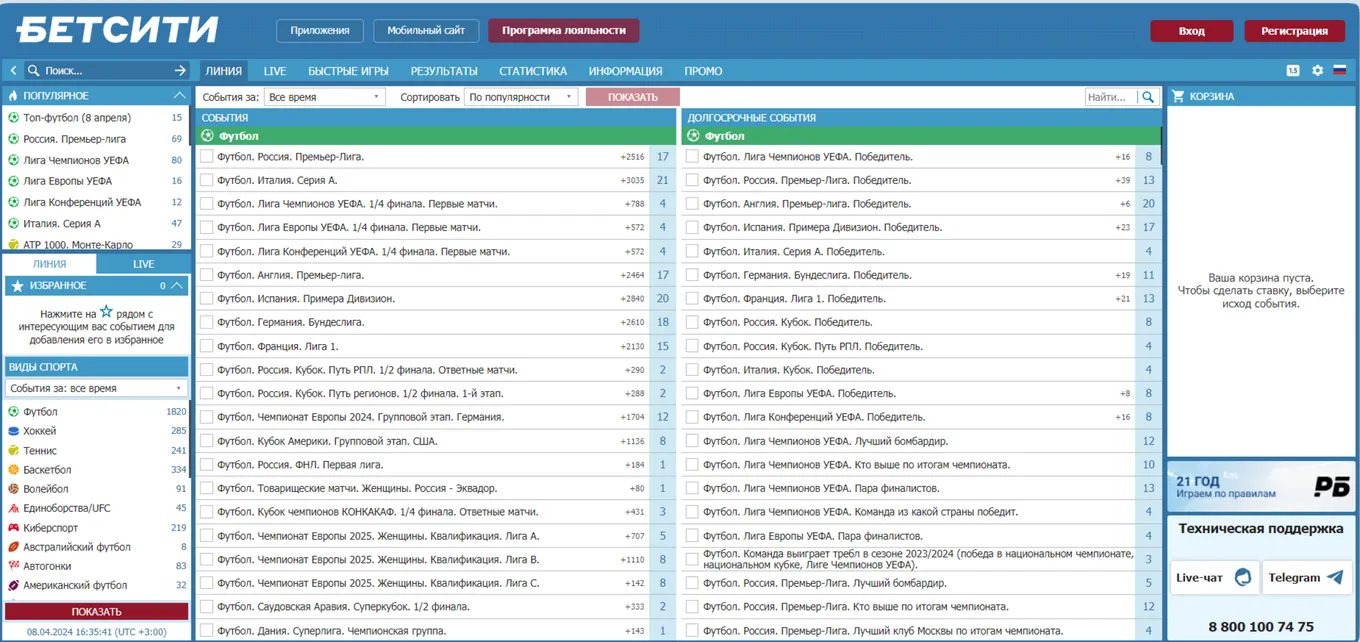Check Лига Чемпионов УЕФА. Победитель box

692,157
